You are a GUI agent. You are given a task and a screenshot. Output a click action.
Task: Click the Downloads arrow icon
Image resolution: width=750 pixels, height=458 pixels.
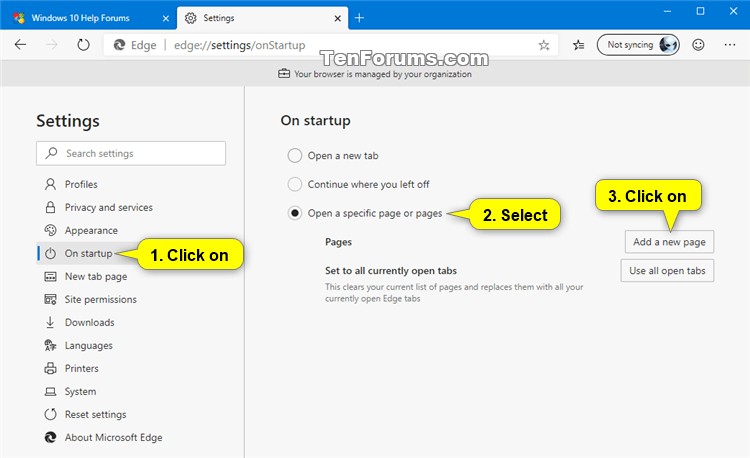coord(50,322)
